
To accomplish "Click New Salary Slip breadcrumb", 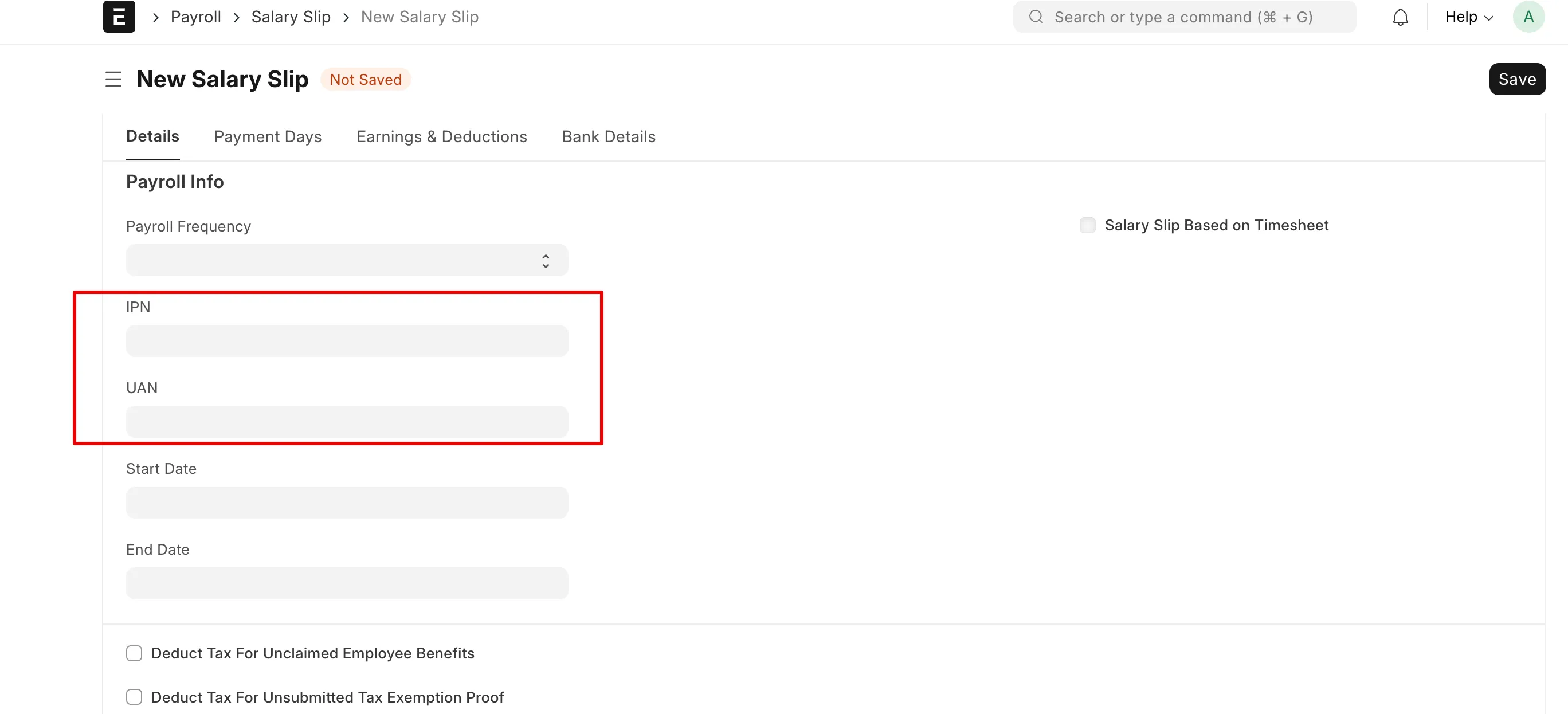I will tap(420, 17).
